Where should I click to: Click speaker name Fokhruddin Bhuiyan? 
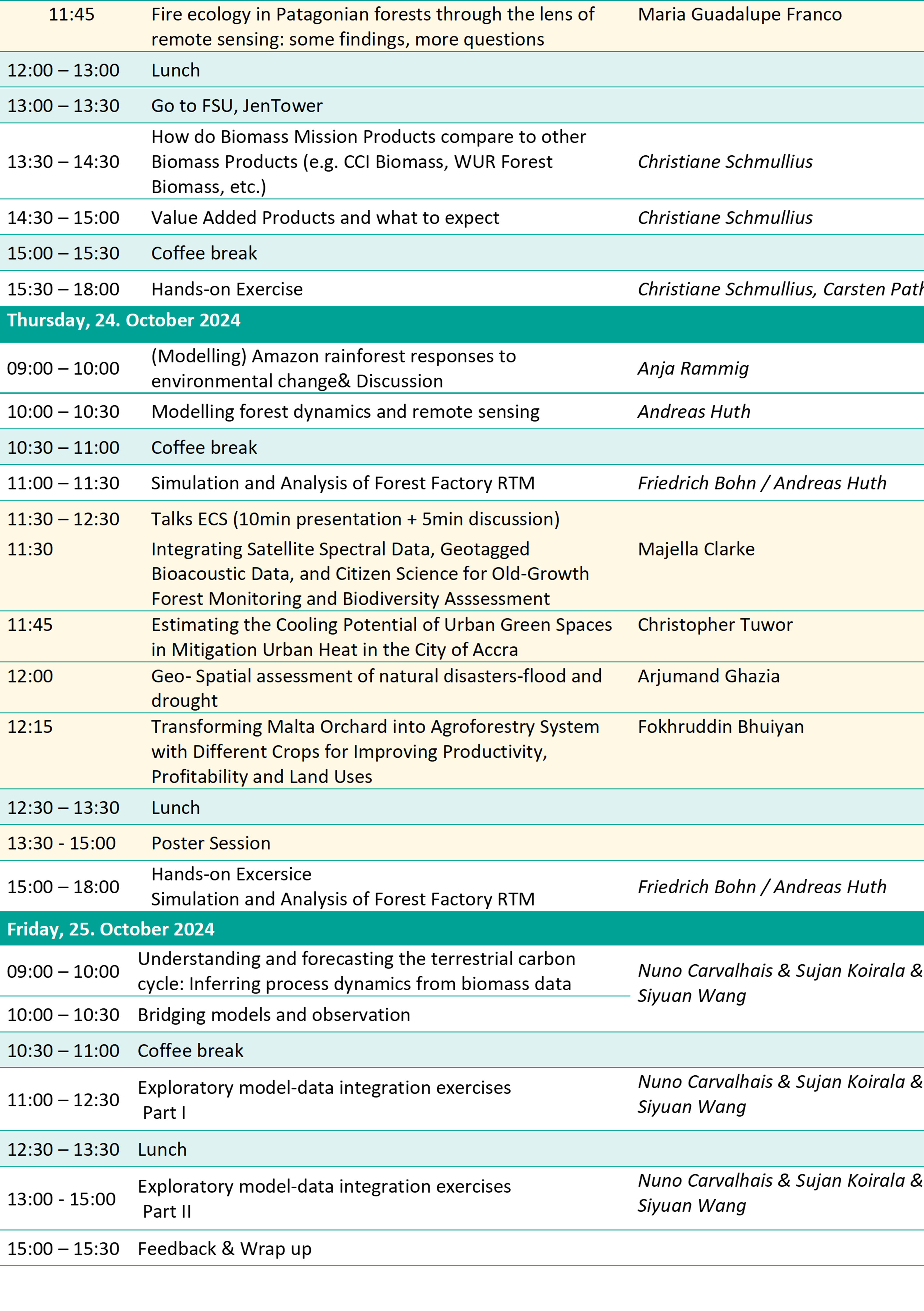point(720,726)
